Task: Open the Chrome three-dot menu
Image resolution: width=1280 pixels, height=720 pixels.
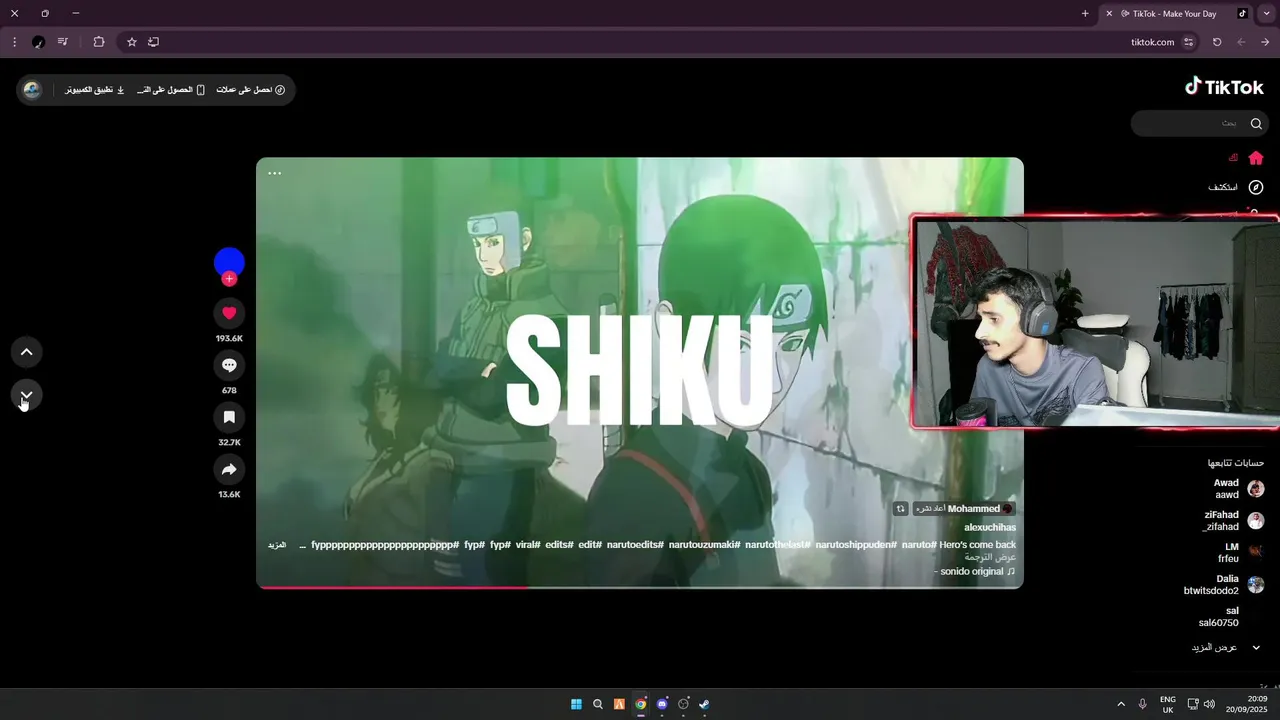Action: point(14,42)
